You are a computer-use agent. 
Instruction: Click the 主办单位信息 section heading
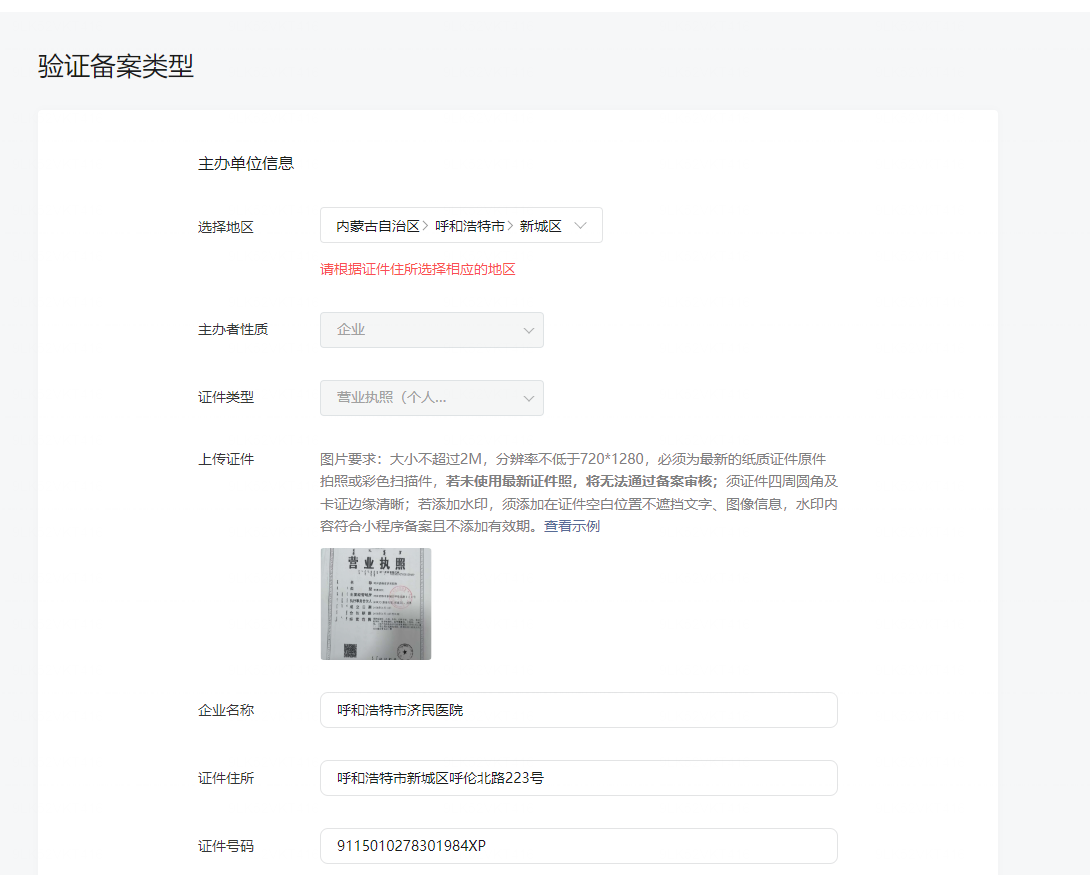pyautogui.click(x=246, y=163)
